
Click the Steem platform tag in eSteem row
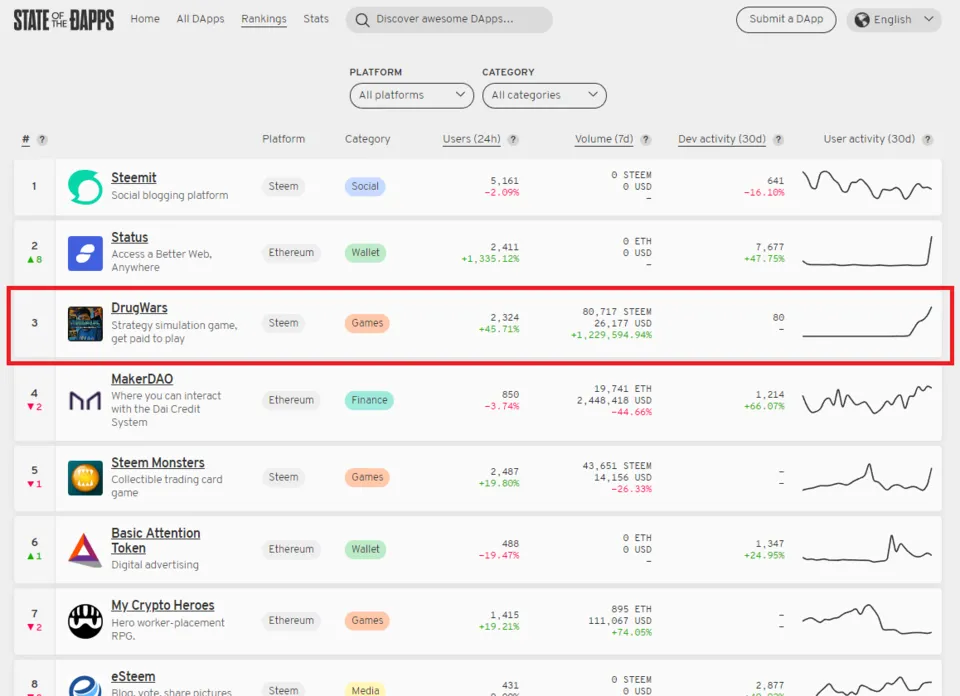point(283,690)
